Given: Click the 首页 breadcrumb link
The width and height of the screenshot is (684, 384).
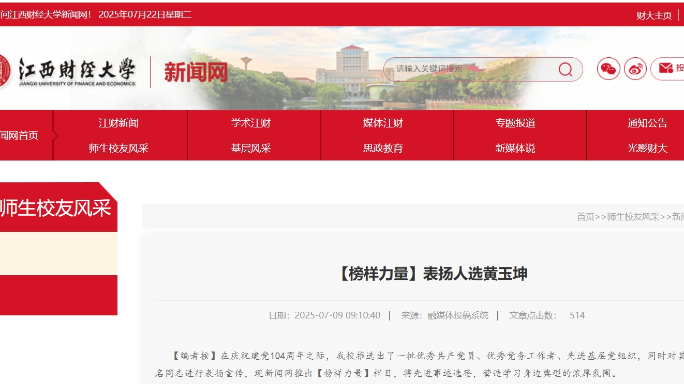Looking at the screenshot, I should (585, 216).
